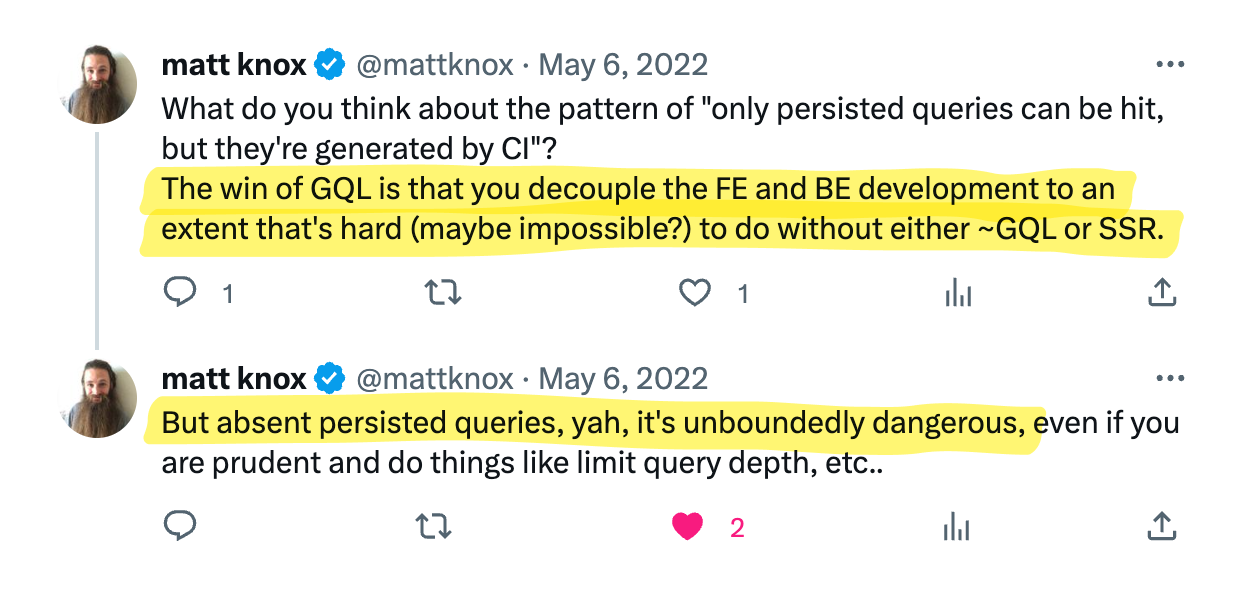The height and width of the screenshot is (595, 1245).
Task: Click the like count 2 on second tweet
Action: 737,527
